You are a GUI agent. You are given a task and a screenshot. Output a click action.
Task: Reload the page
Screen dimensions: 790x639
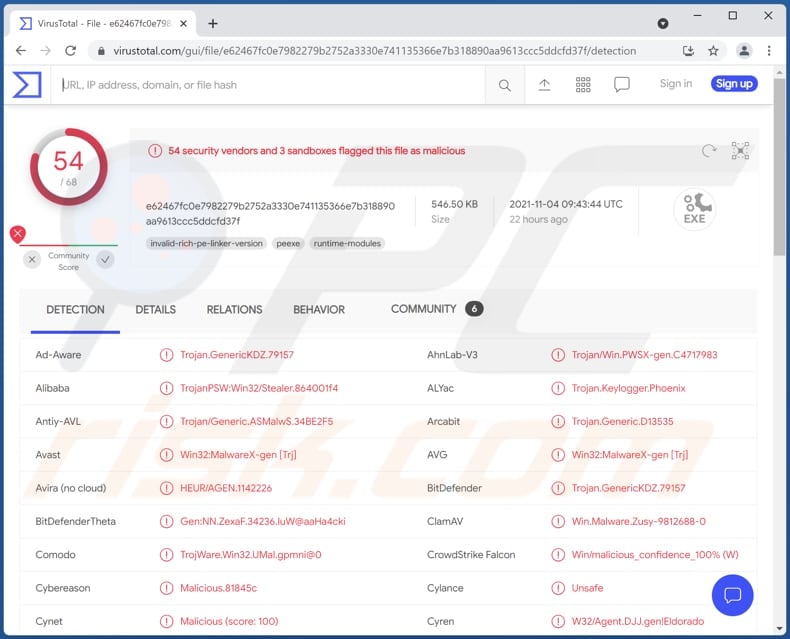coord(71,50)
